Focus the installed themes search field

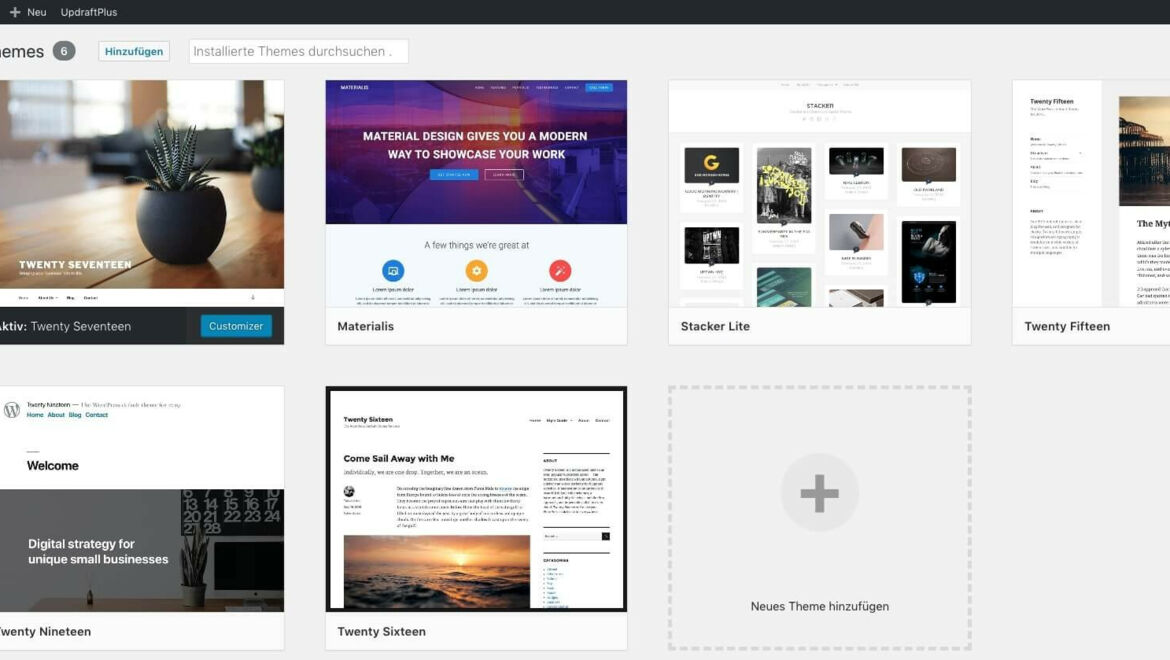coord(298,51)
